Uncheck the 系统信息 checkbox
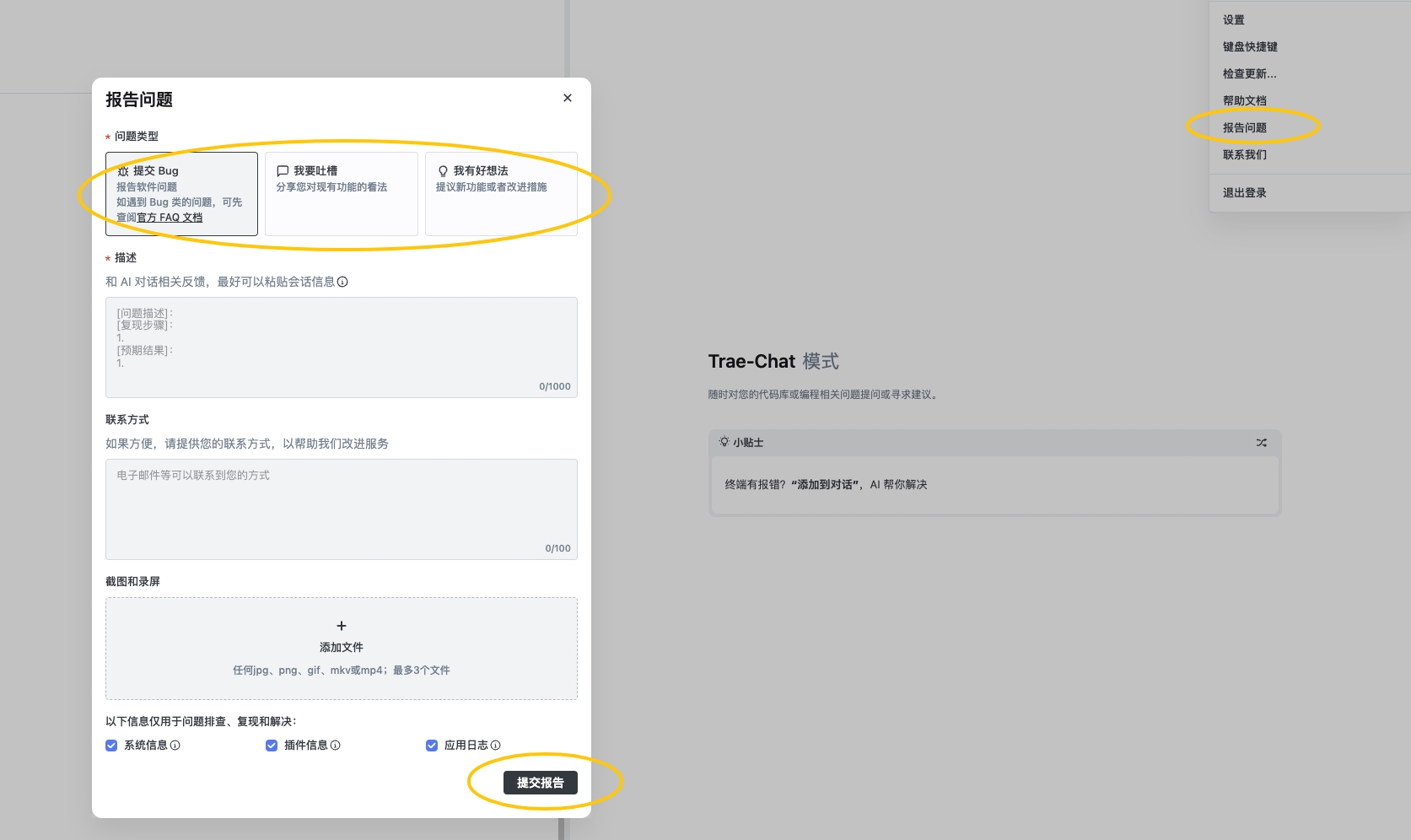1411x840 pixels. pyautogui.click(x=111, y=746)
